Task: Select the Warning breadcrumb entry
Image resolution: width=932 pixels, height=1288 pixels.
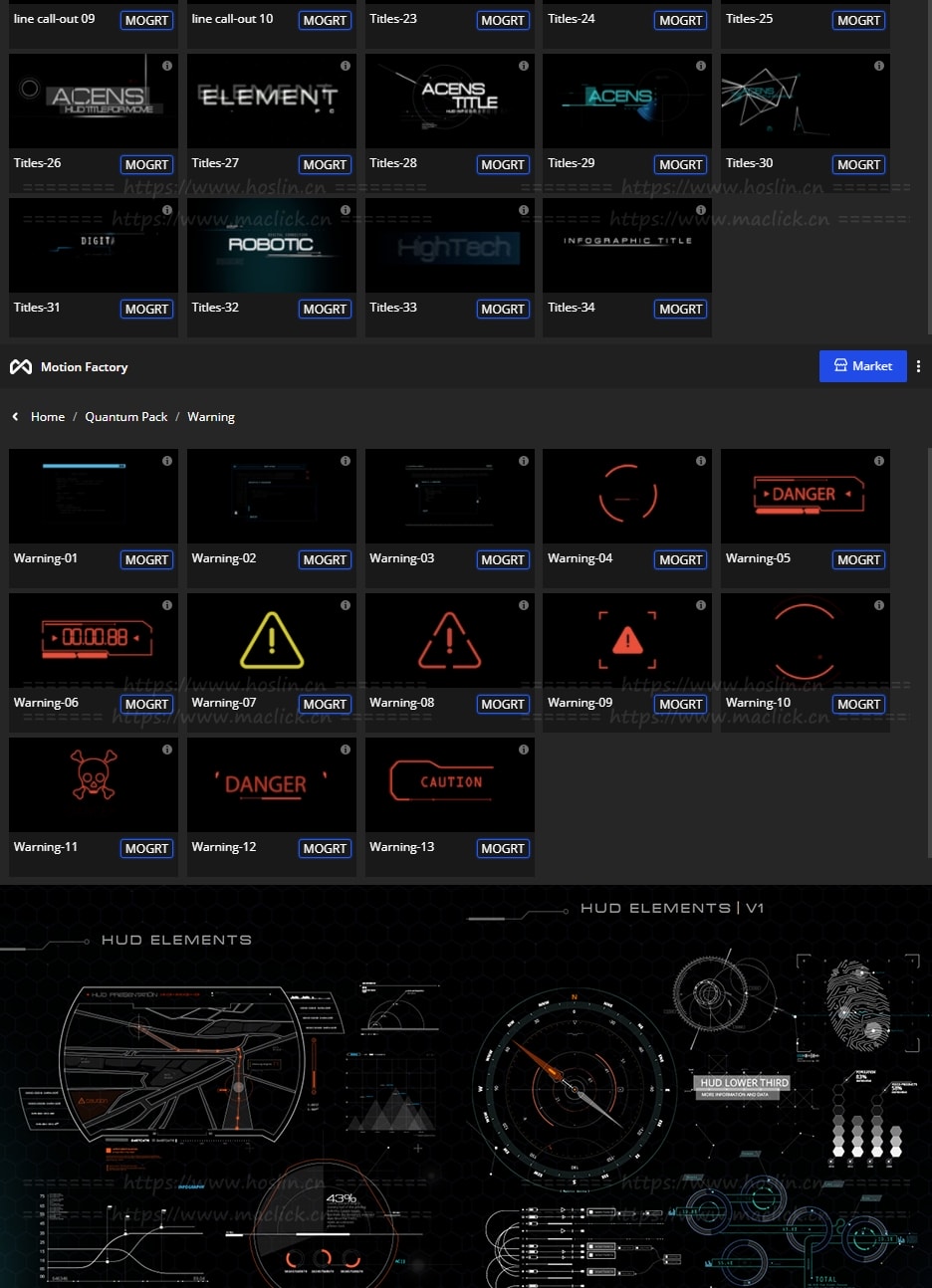Action: pos(211,417)
